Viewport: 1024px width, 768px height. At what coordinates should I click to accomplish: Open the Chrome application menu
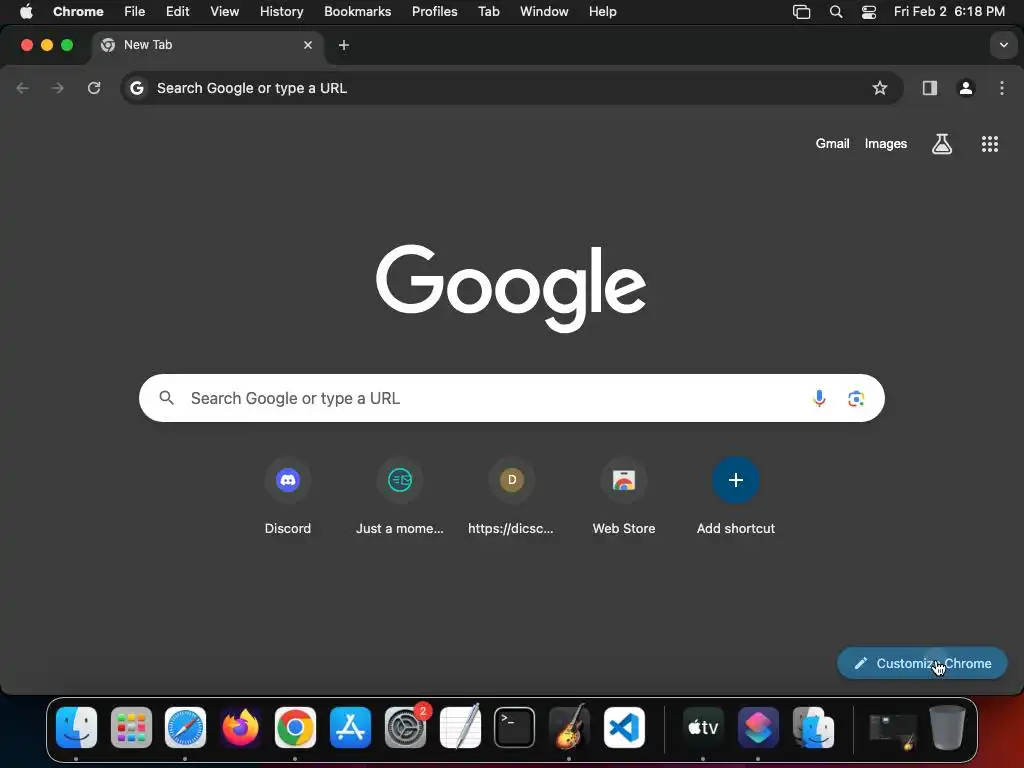(78, 12)
